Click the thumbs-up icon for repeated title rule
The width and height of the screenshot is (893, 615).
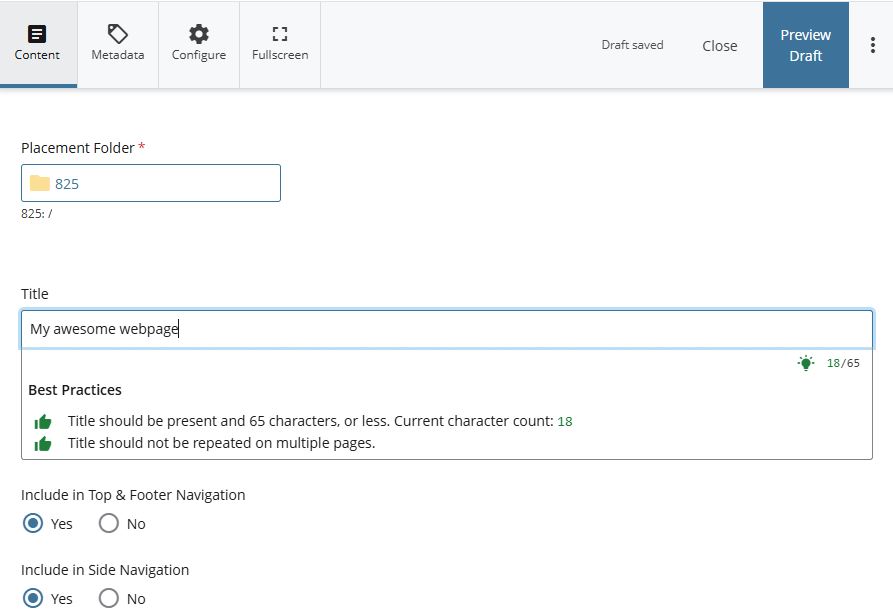(x=43, y=444)
